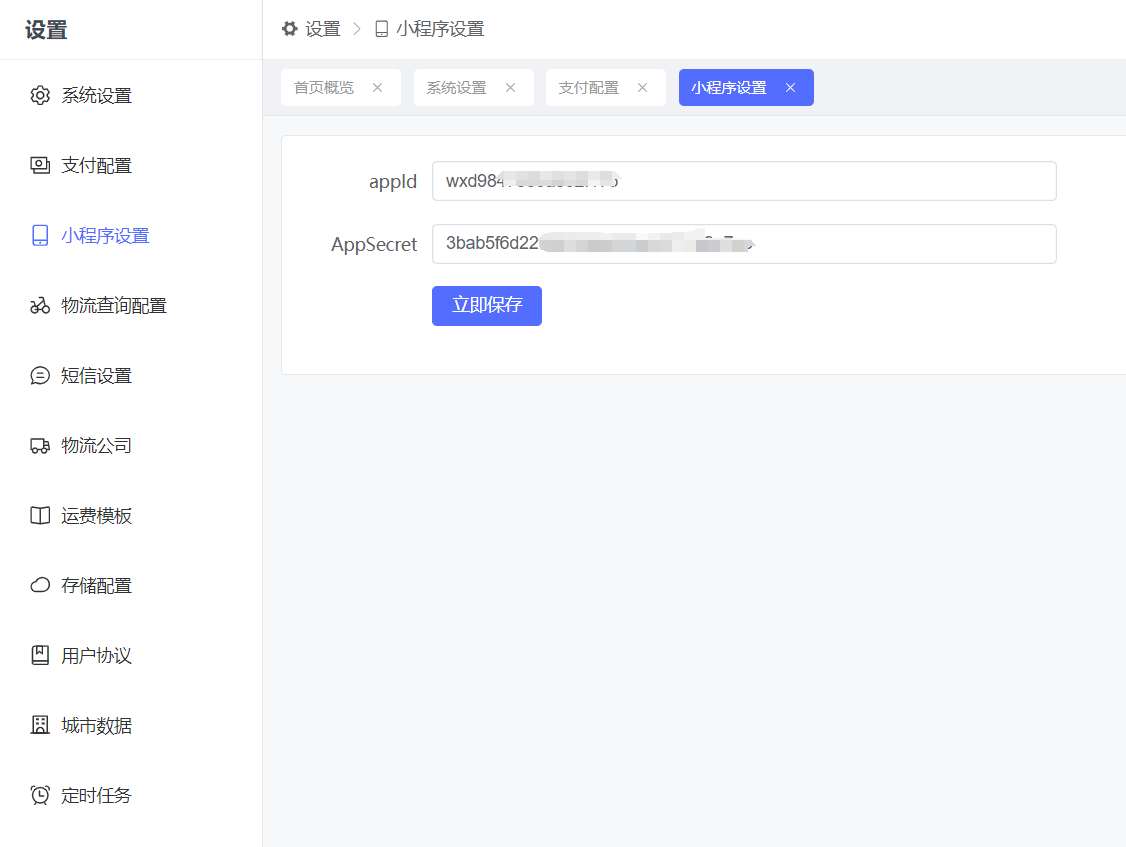Click the appId field label
This screenshot has width=1126, height=847.
click(x=393, y=182)
